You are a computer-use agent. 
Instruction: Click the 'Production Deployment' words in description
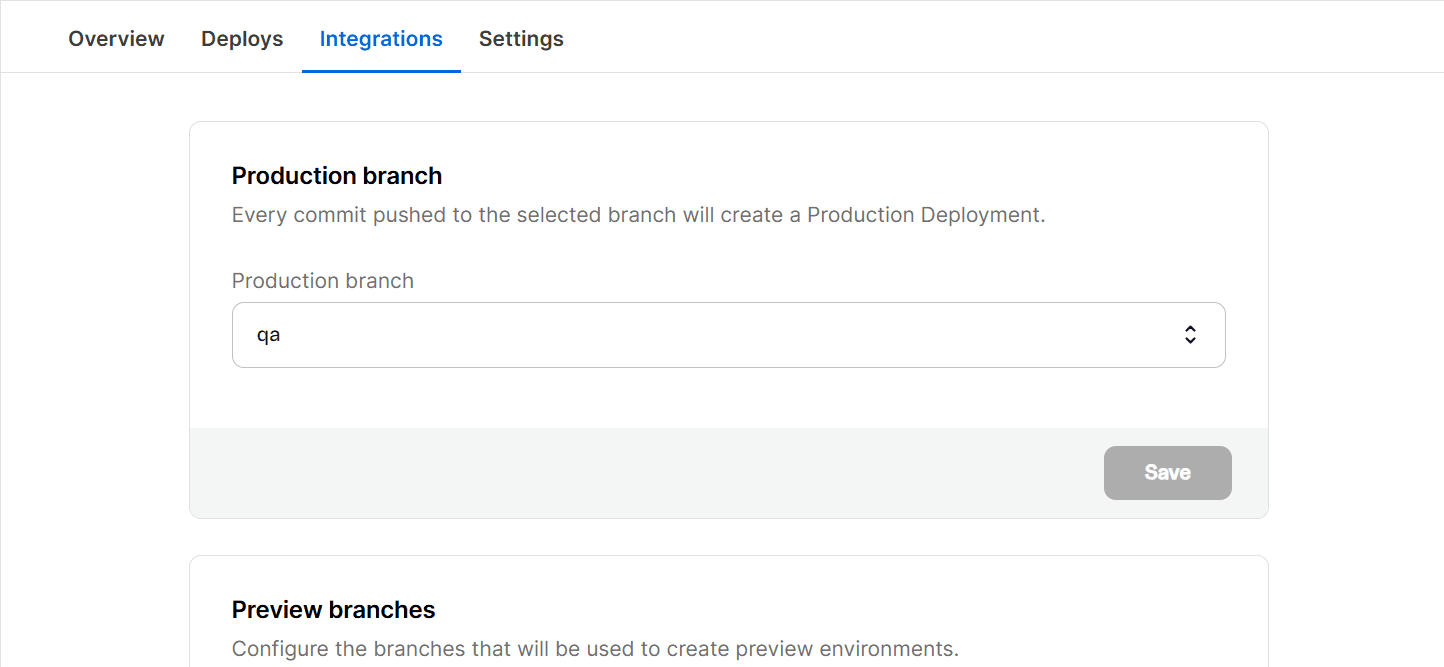click(924, 215)
